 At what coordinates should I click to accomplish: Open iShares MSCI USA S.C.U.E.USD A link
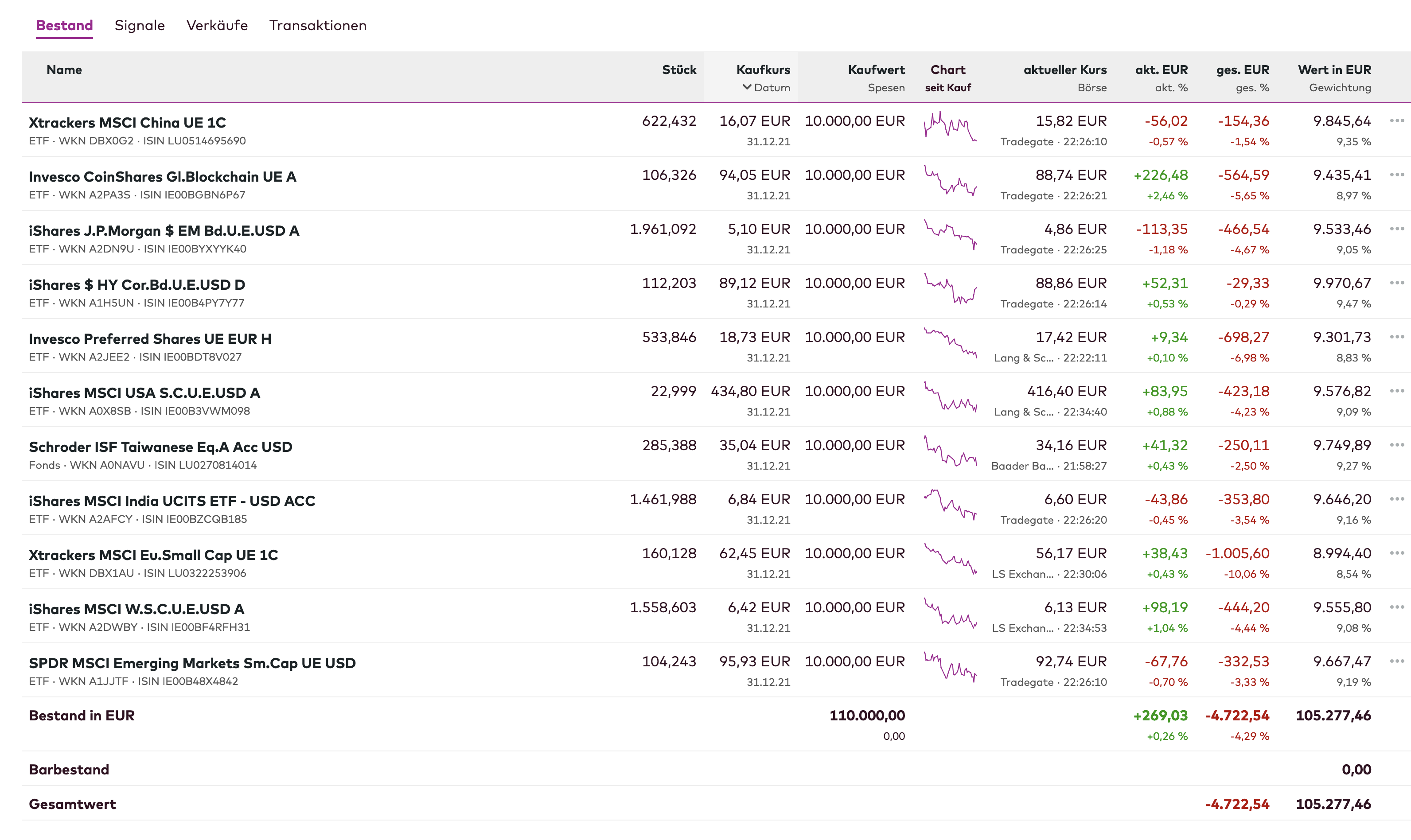144,393
